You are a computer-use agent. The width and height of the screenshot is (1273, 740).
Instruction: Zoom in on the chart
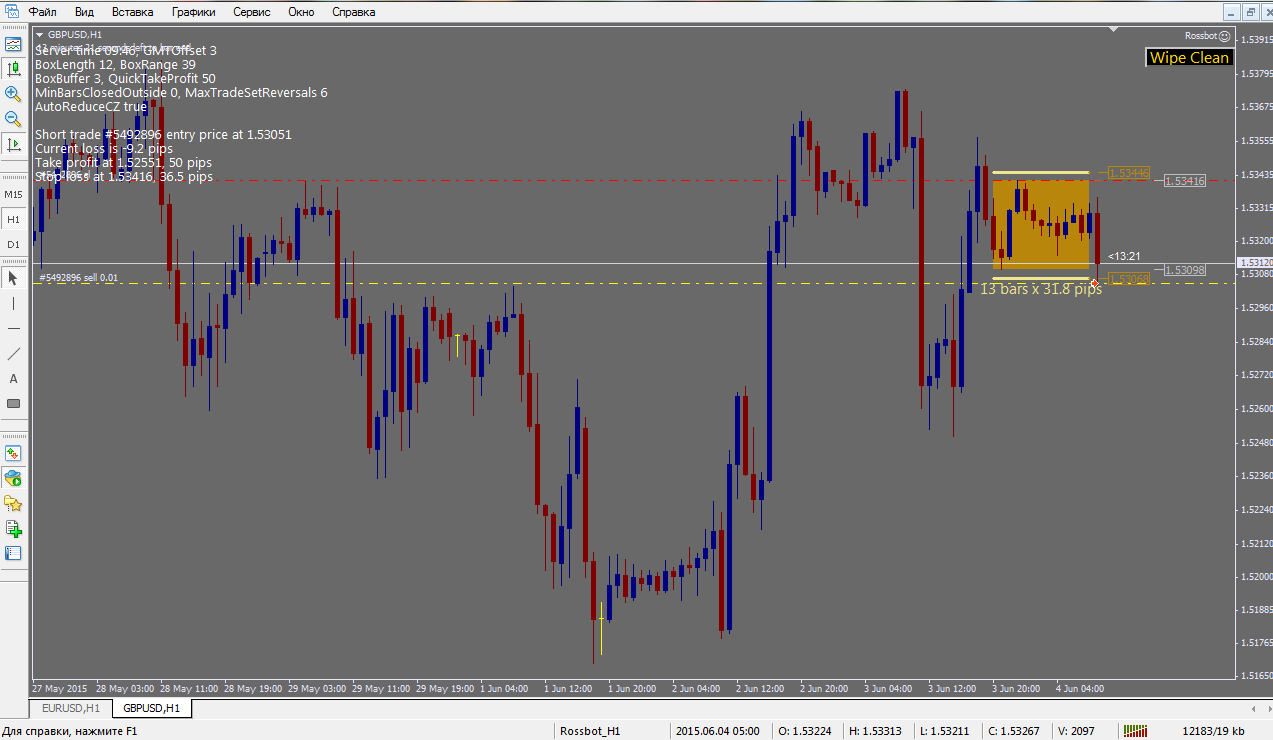[x=13, y=93]
